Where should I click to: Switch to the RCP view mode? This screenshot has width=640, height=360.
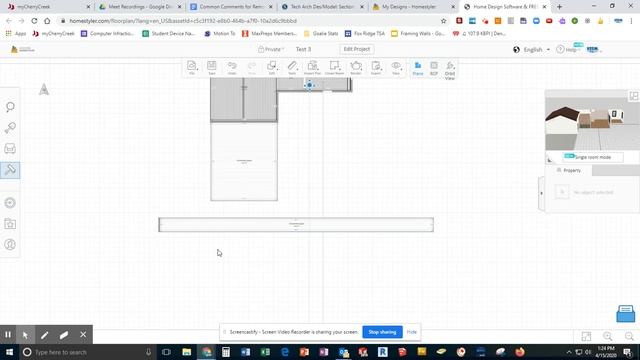pyautogui.click(x=434, y=68)
